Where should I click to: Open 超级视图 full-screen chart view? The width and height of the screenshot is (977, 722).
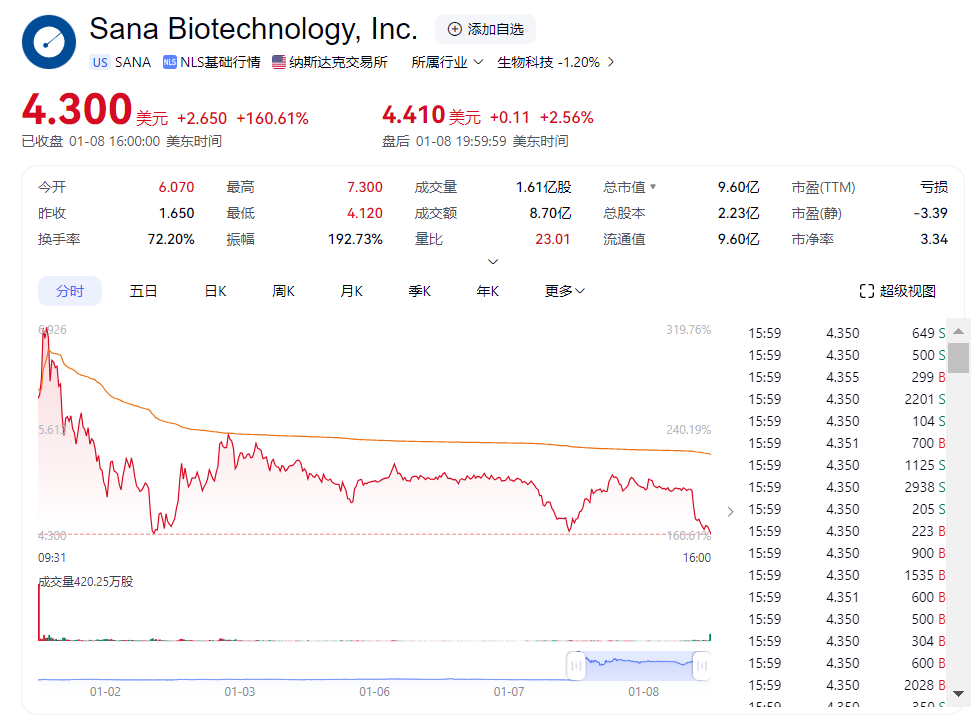point(898,291)
